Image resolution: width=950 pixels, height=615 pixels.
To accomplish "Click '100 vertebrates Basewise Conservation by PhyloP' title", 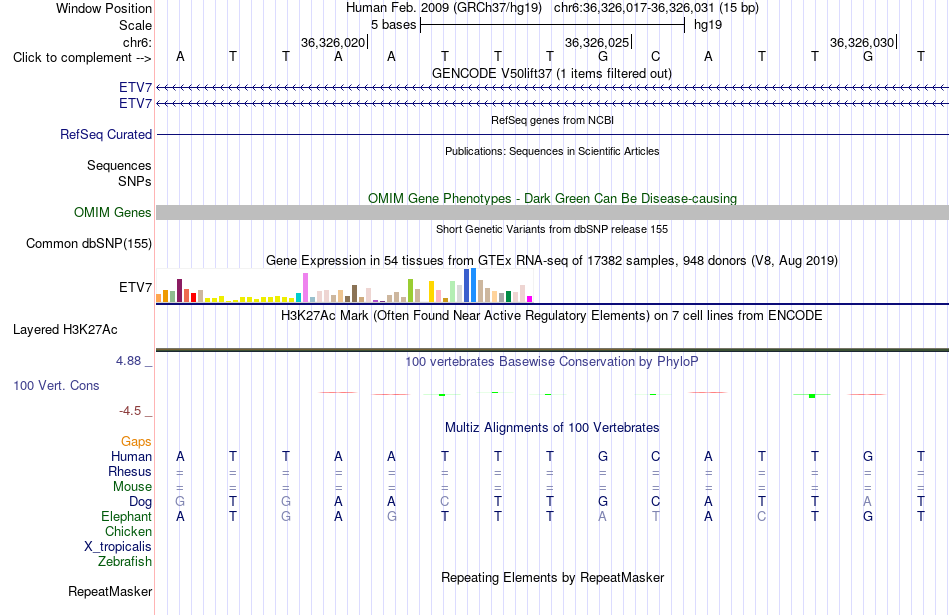I will click(x=551, y=362).
